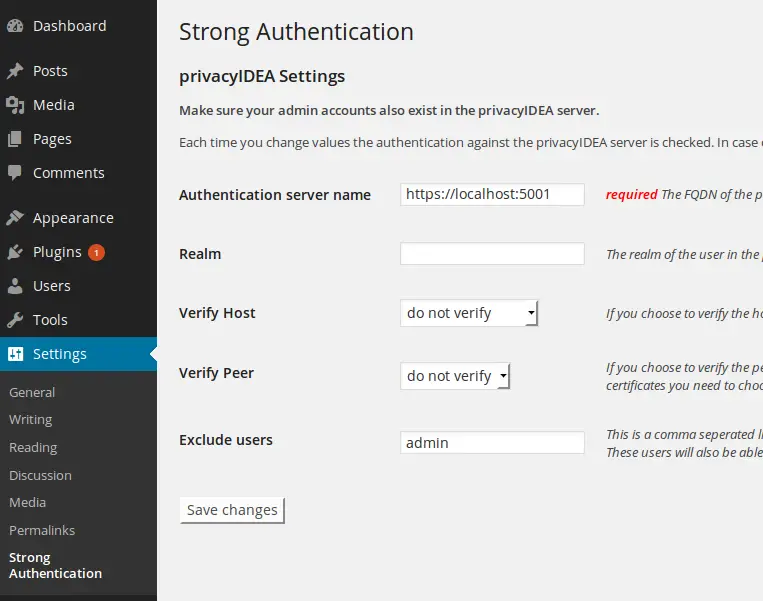Click the 'Verify Host' label

[x=217, y=313]
